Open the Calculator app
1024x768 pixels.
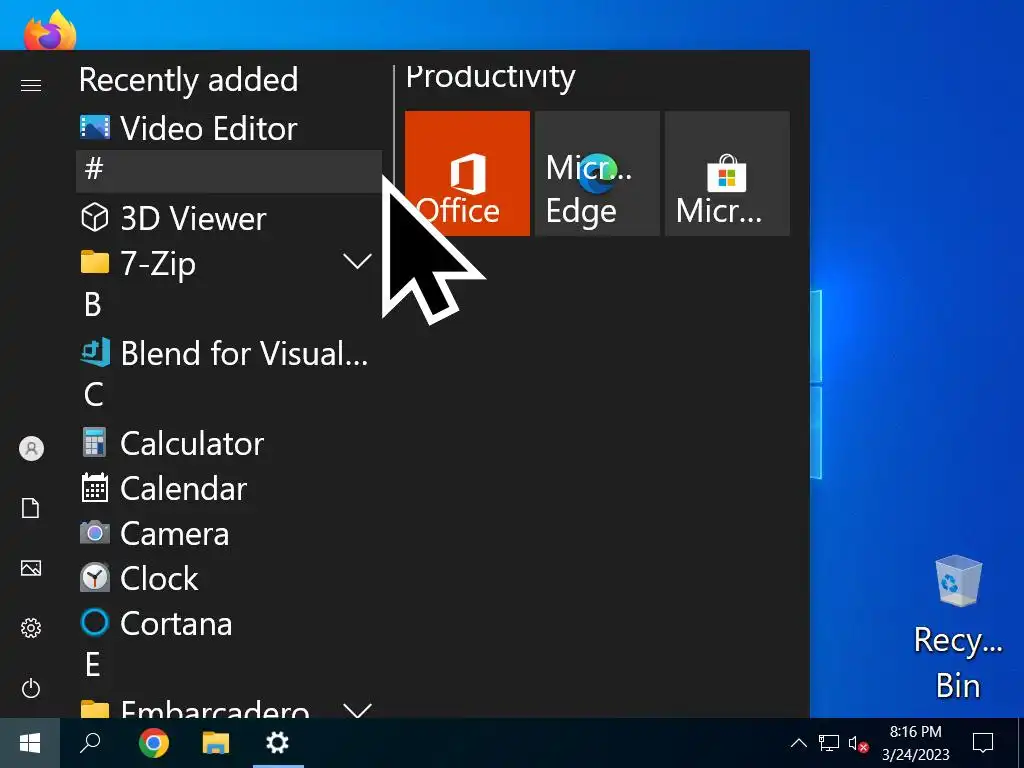click(x=229, y=443)
